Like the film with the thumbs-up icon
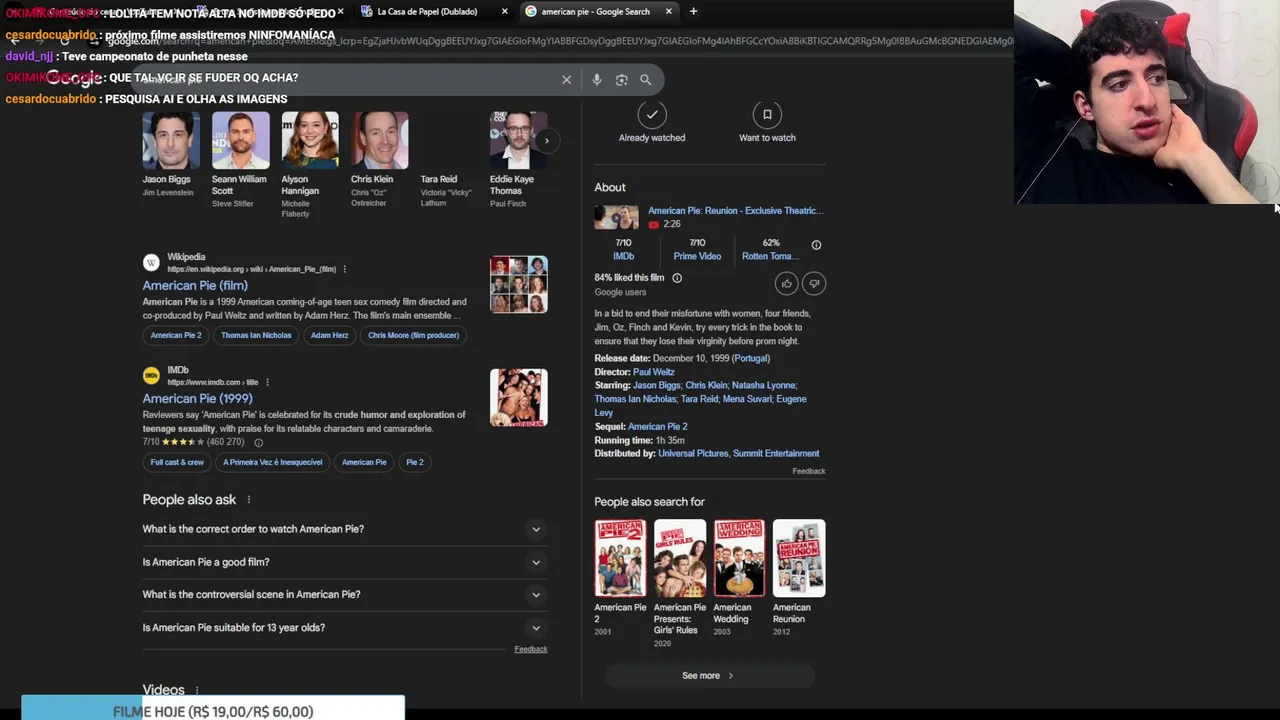1280x720 pixels. [786, 284]
